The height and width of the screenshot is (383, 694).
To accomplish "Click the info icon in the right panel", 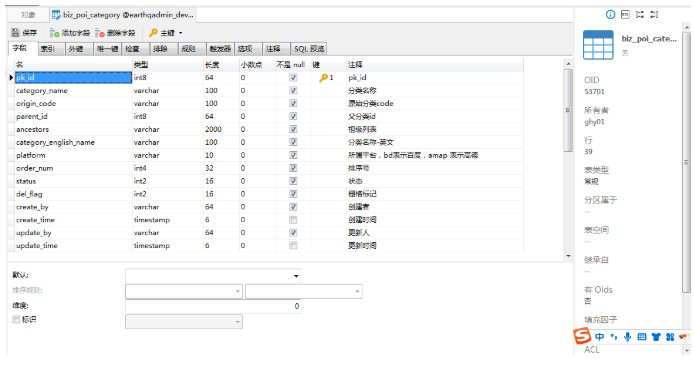I will (x=610, y=15).
